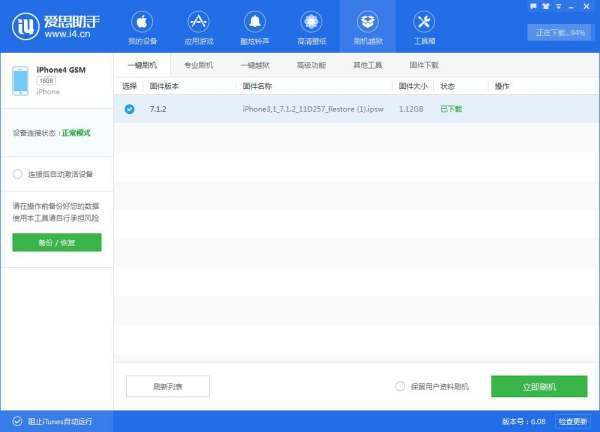Click the 已下载 downloaded status text
The height and width of the screenshot is (432, 600).
[x=451, y=109]
